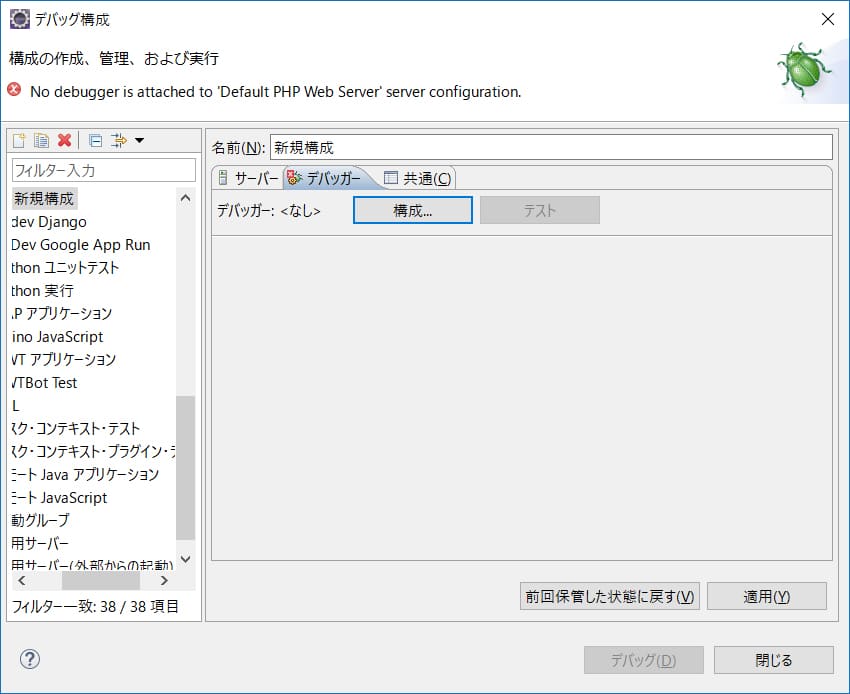
Task: Delete the selected launch configuration
Action: pos(65,140)
